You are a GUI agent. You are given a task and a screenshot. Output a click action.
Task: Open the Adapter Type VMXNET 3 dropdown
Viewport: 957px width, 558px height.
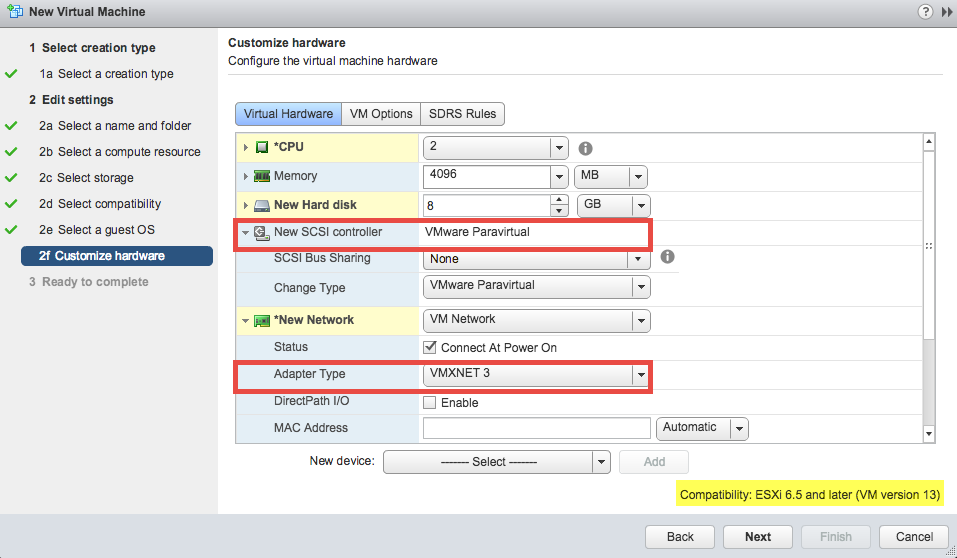click(641, 375)
